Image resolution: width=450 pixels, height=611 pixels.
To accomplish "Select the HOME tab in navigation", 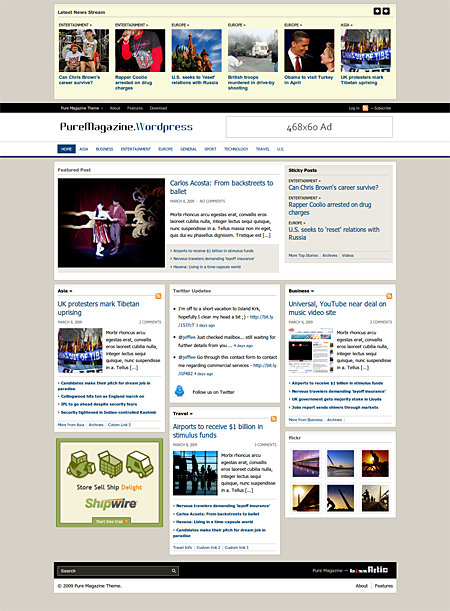I will pos(67,149).
